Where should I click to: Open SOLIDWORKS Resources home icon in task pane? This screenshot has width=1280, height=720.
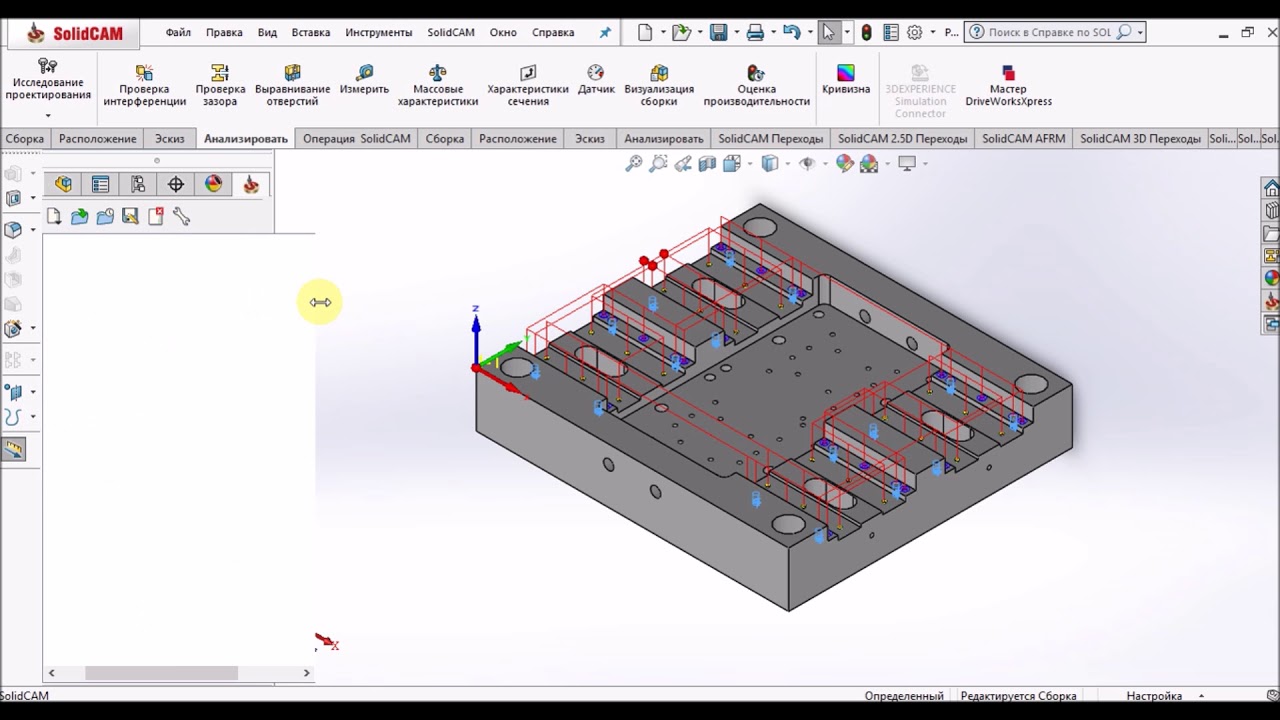tap(1271, 188)
